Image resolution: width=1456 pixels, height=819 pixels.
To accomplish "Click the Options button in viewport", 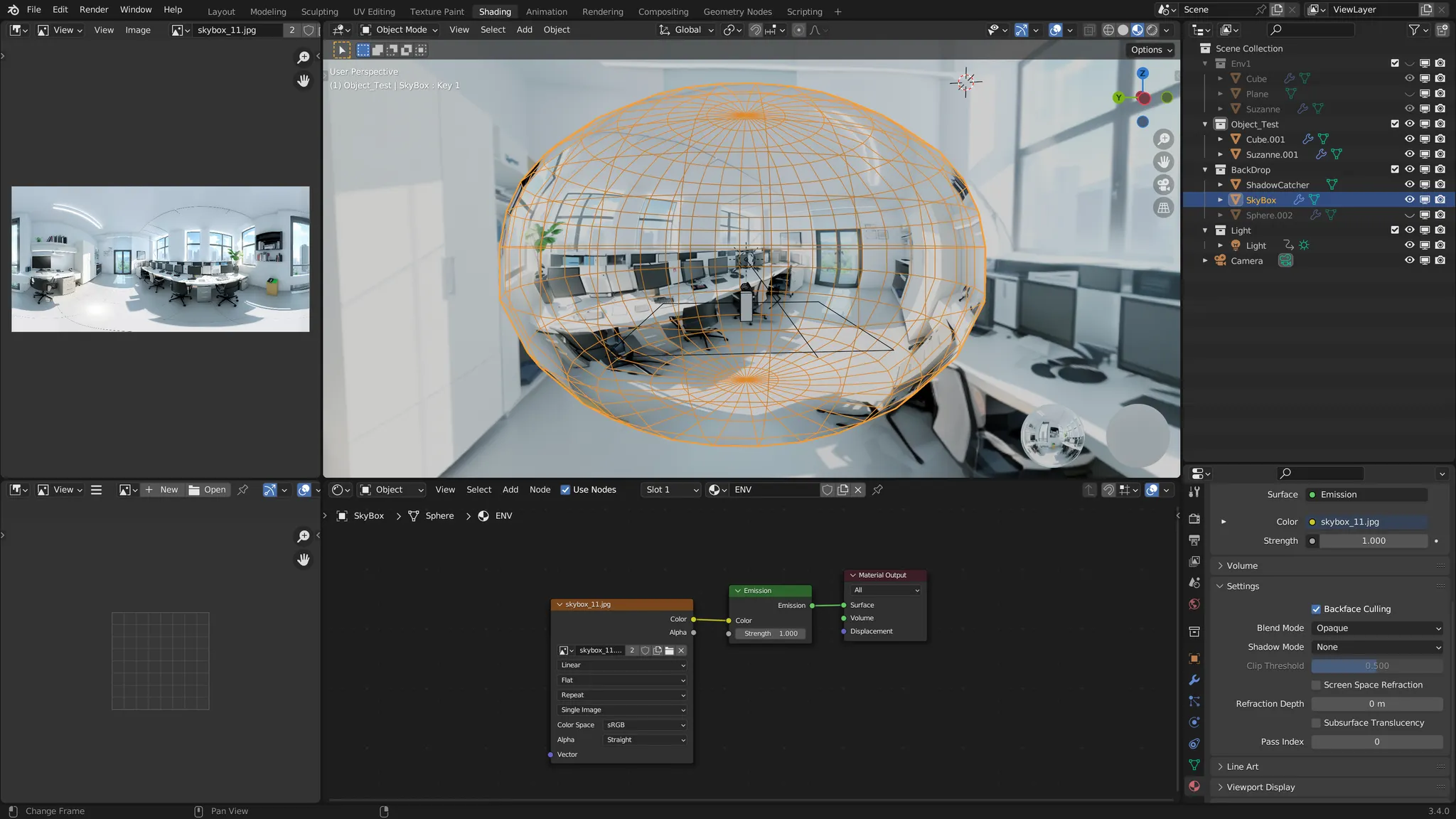I will click(x=1151, y=50).
